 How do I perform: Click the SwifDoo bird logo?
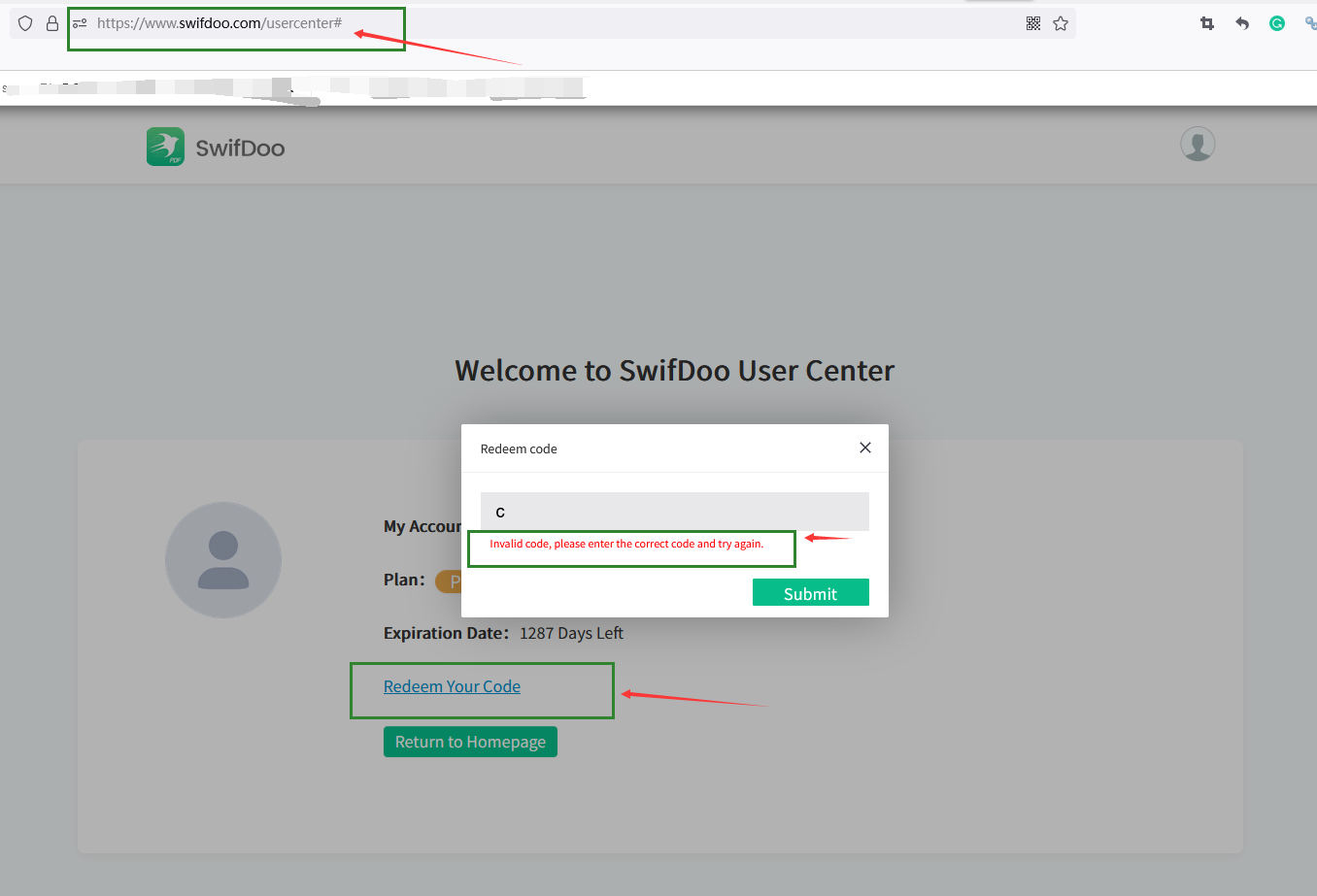165,147
